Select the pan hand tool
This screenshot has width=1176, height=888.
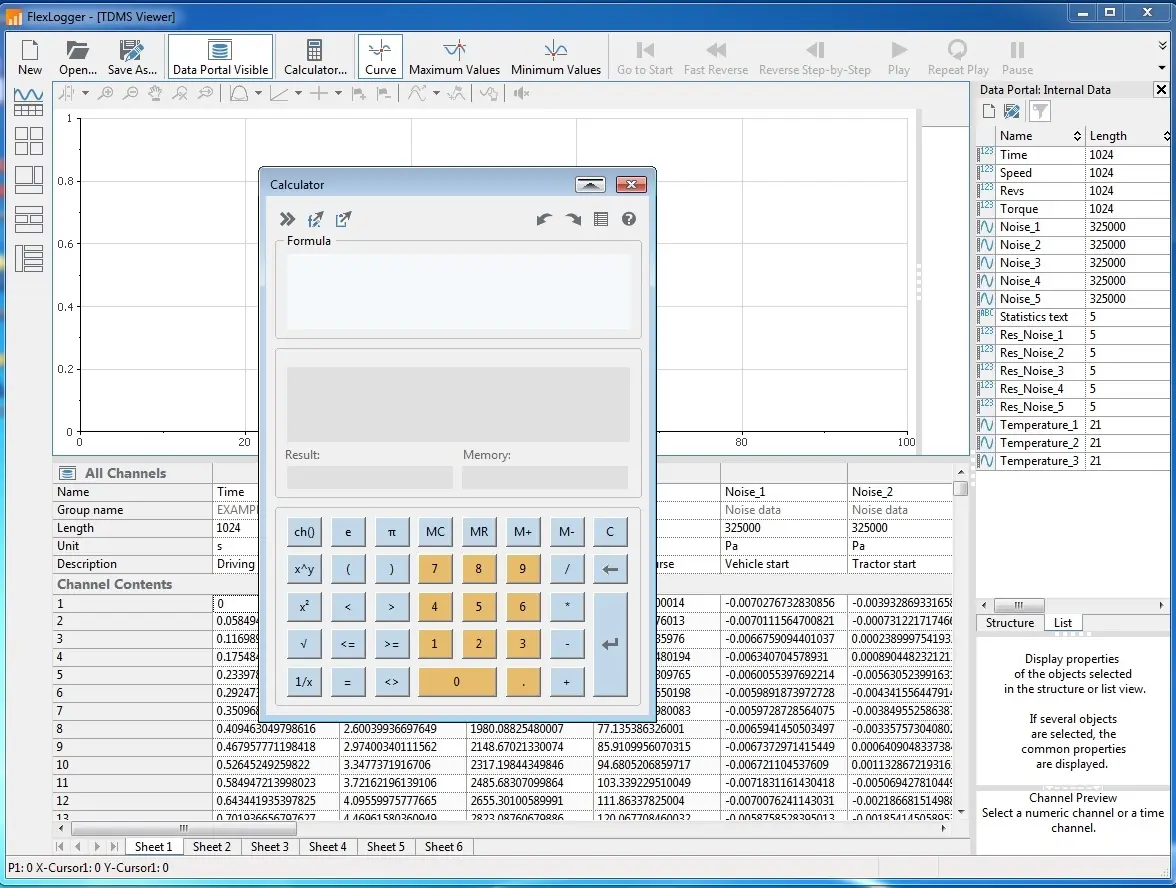[155, 93]
